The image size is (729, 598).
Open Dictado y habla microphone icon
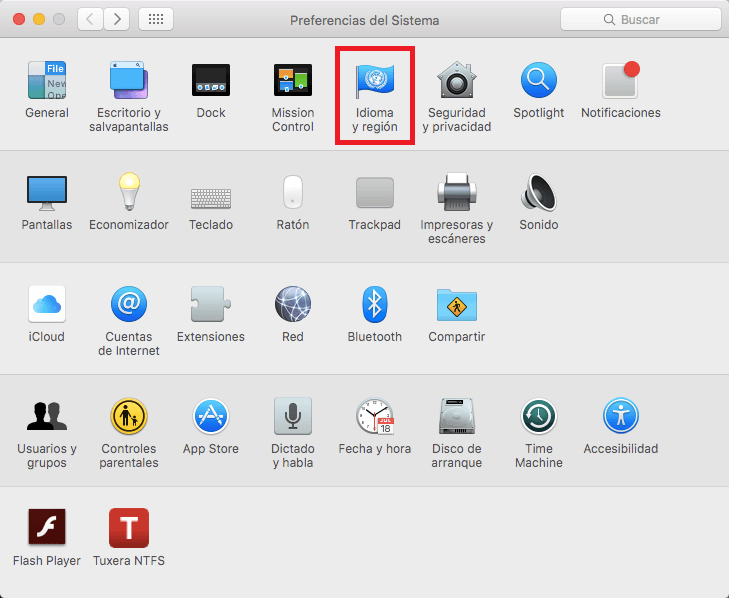point(292,416)
